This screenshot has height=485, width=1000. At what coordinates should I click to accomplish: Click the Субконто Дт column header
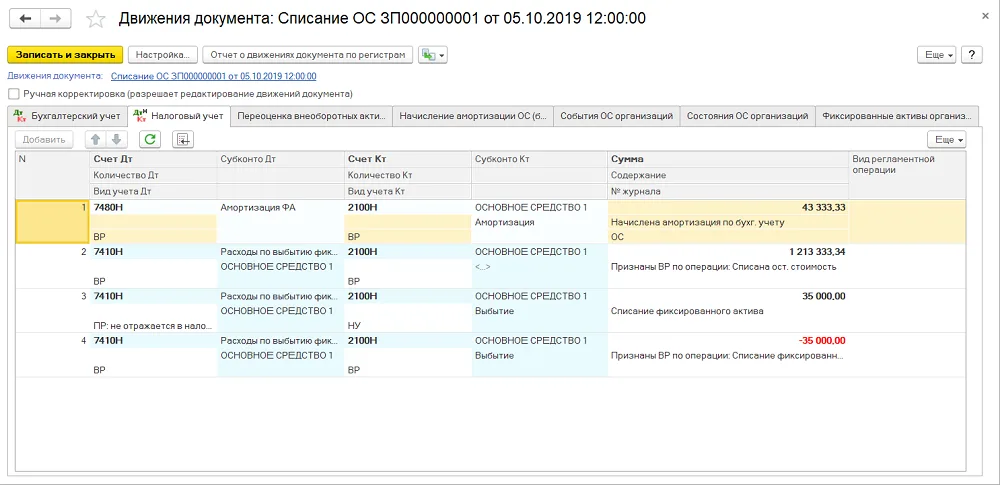pos(280,159)
